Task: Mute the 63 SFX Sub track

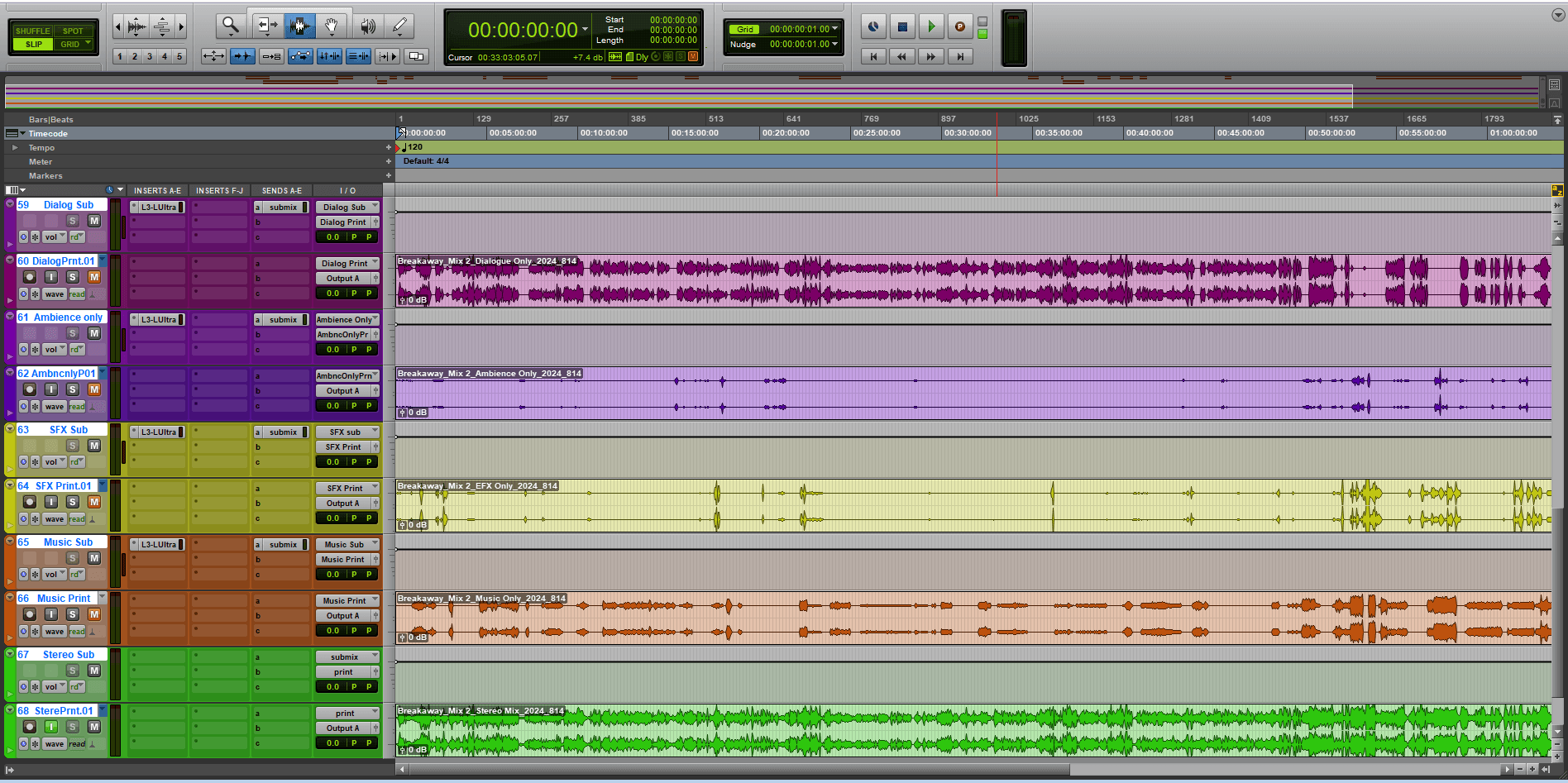Action: point(94,446)
